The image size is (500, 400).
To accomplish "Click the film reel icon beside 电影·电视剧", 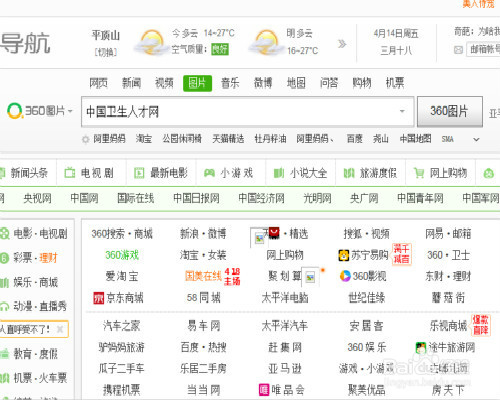I will 5,233.
